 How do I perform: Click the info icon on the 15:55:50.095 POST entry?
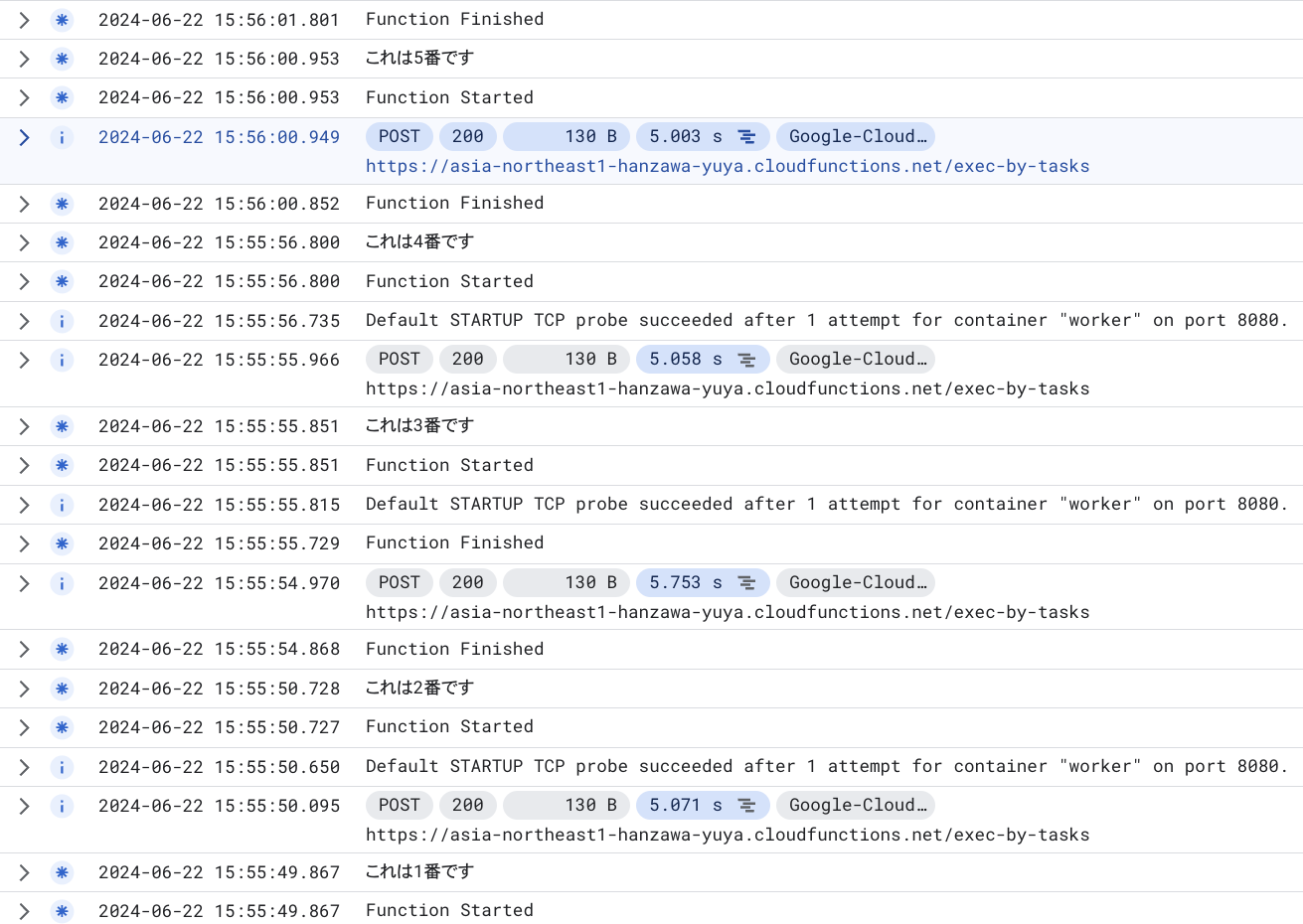(62, 806)
